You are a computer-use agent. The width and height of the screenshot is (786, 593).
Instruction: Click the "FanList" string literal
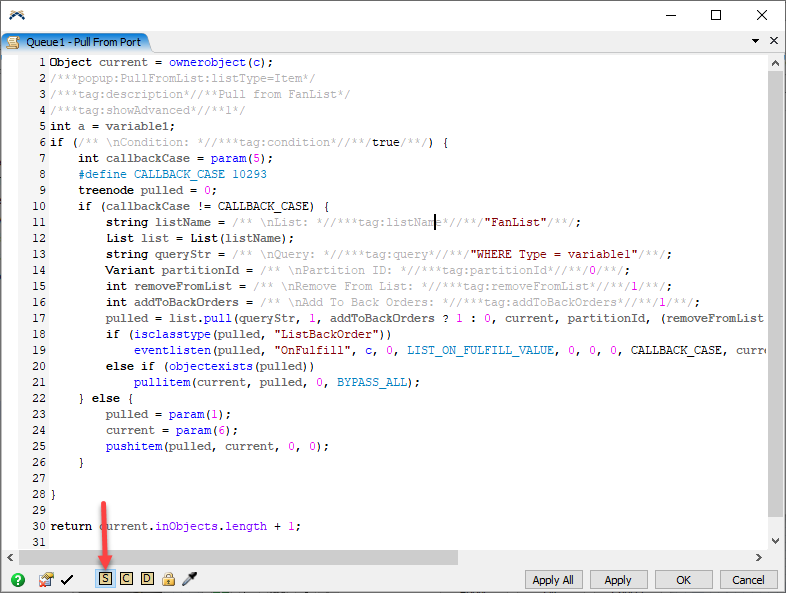(x=515, y=222)
